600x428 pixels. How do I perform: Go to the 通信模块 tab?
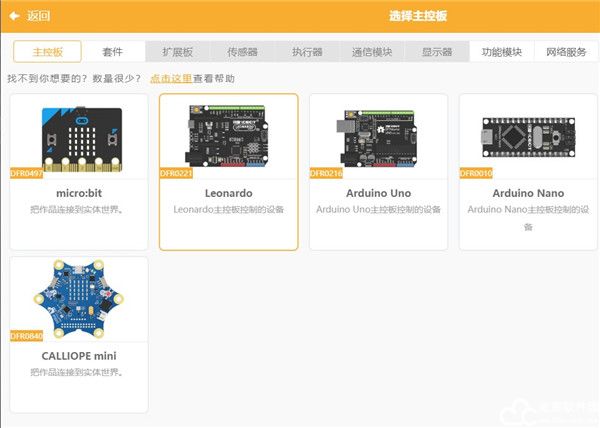point(372,52)
